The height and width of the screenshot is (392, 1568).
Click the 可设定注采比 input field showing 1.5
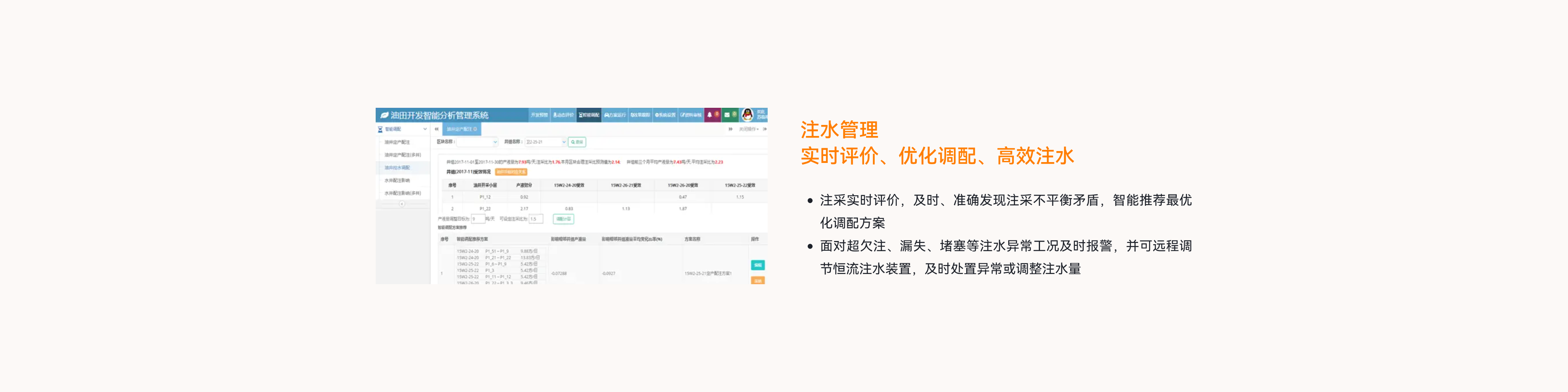(536, 219)
